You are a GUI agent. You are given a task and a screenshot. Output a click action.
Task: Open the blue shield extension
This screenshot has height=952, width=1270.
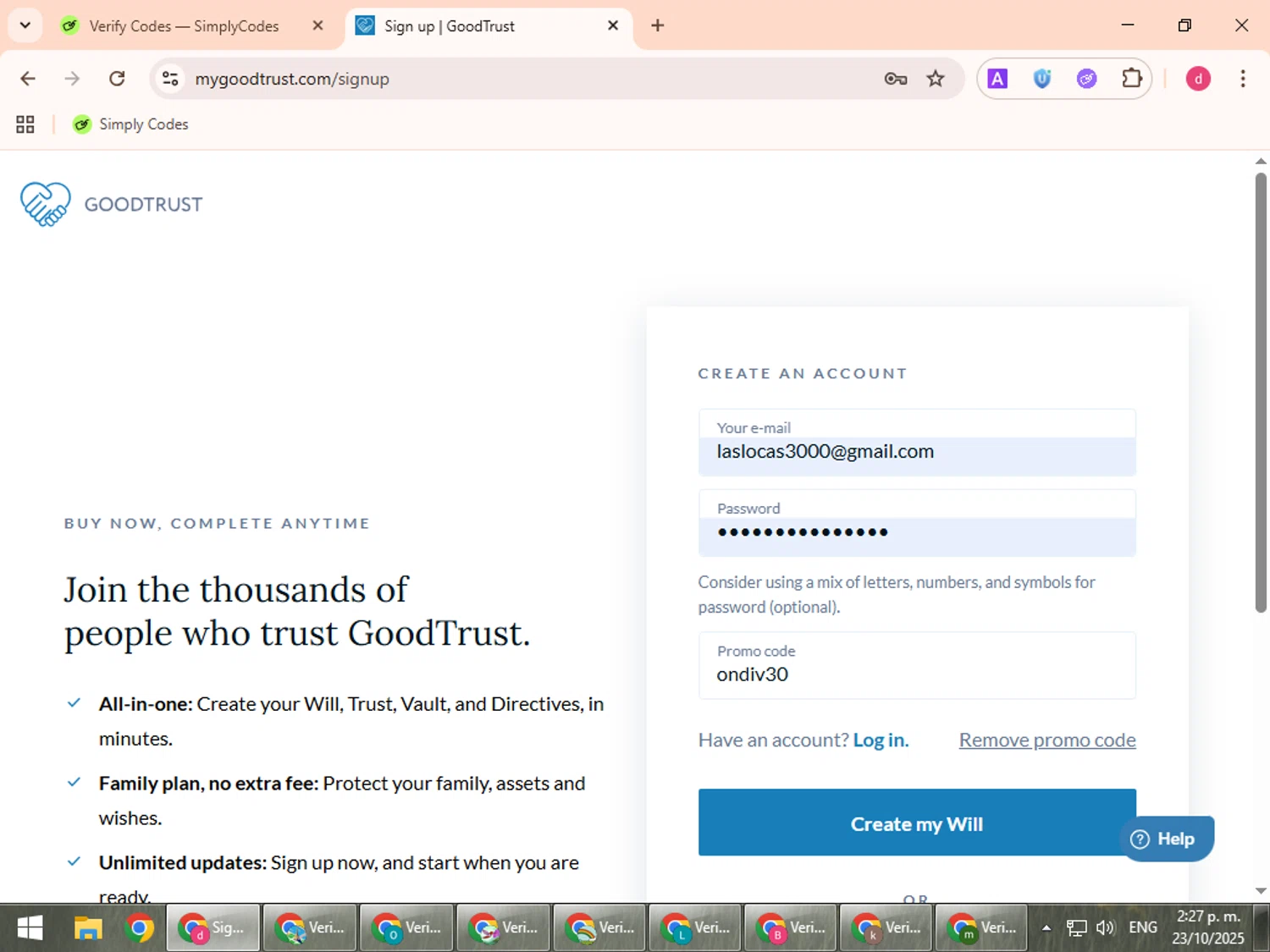(1042, 79)
